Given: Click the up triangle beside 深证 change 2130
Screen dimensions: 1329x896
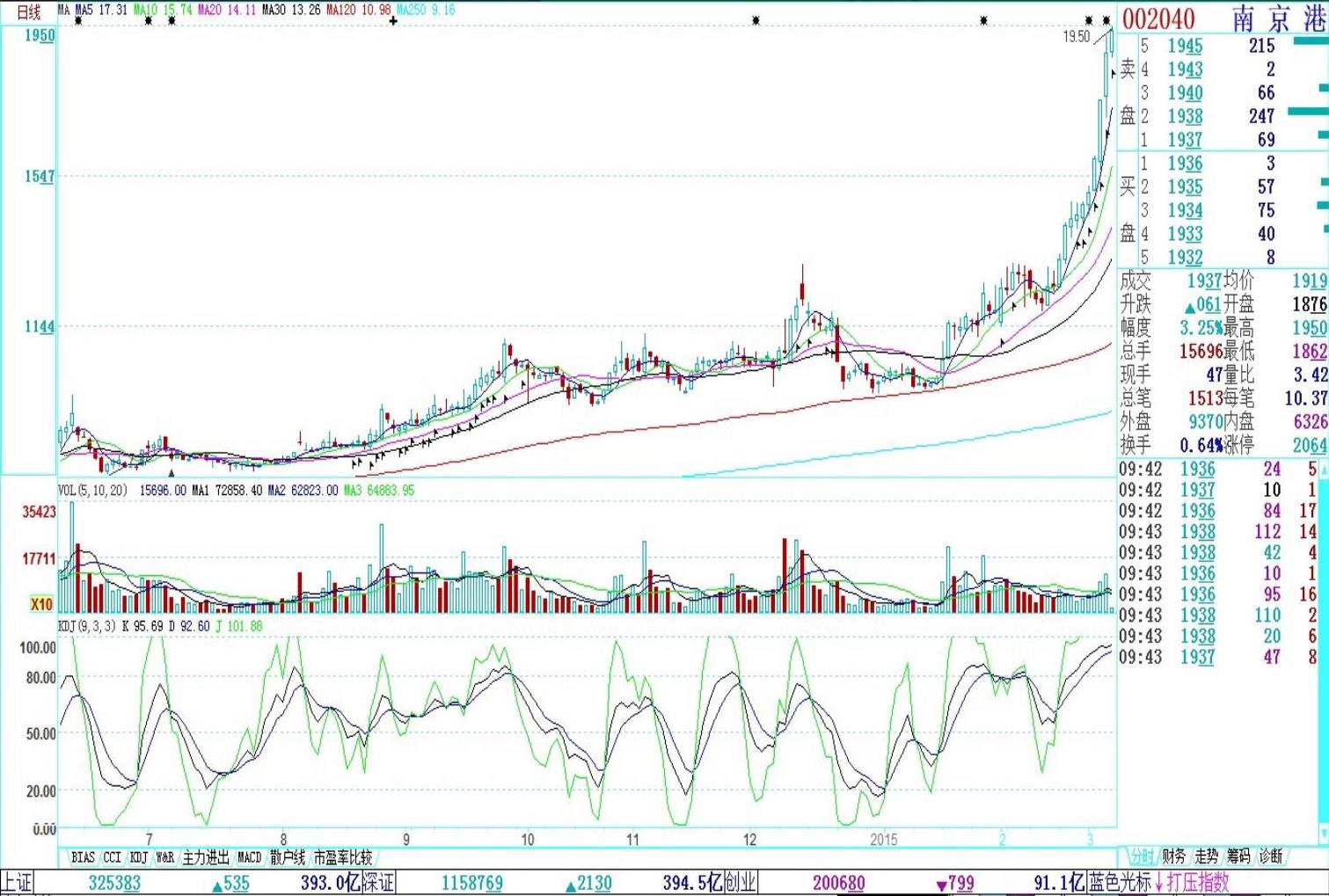Looking at the screenshot, I should coord(571,885).
